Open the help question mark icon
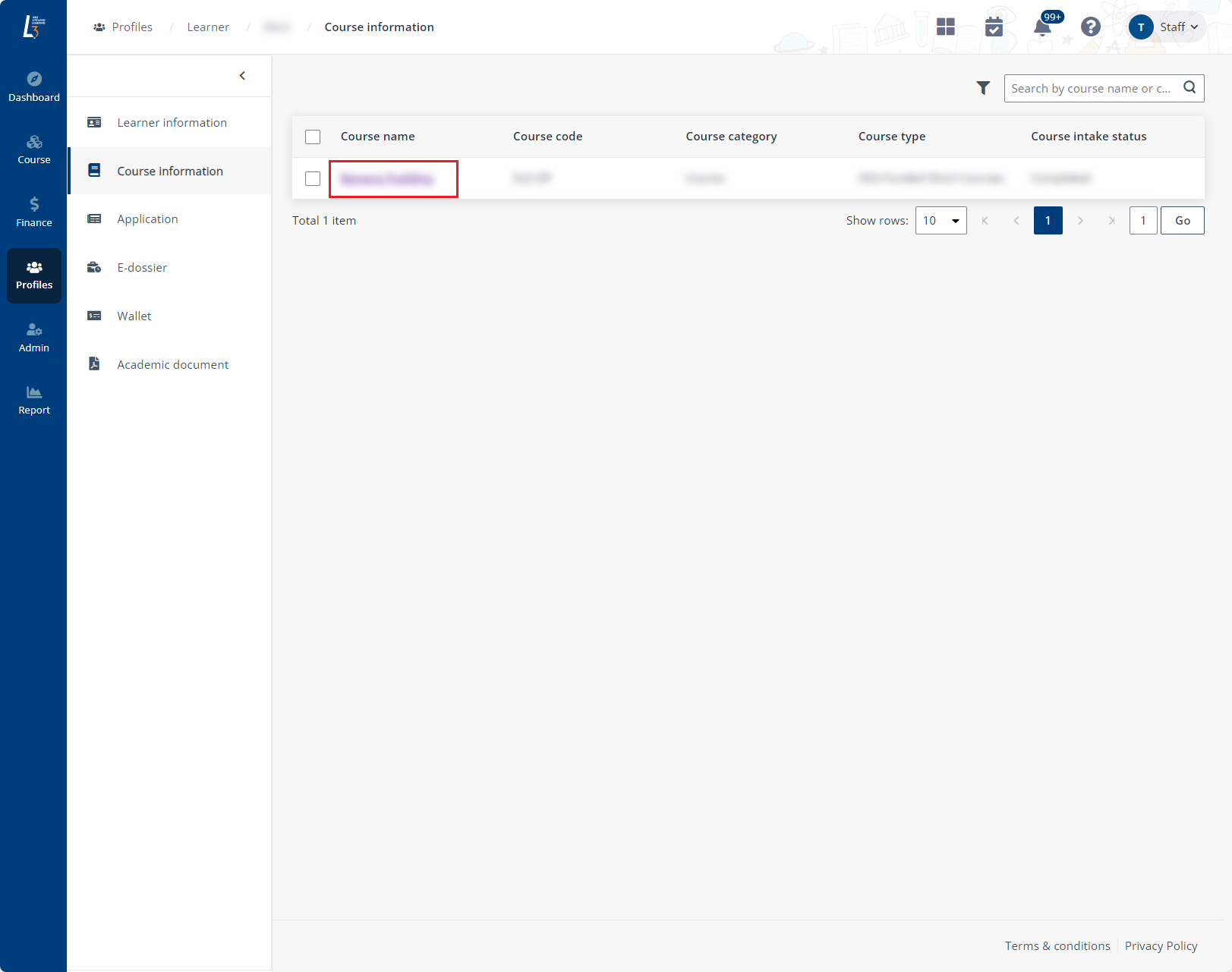Viewport: 1232px width, 972px height. coord(1091,27)
